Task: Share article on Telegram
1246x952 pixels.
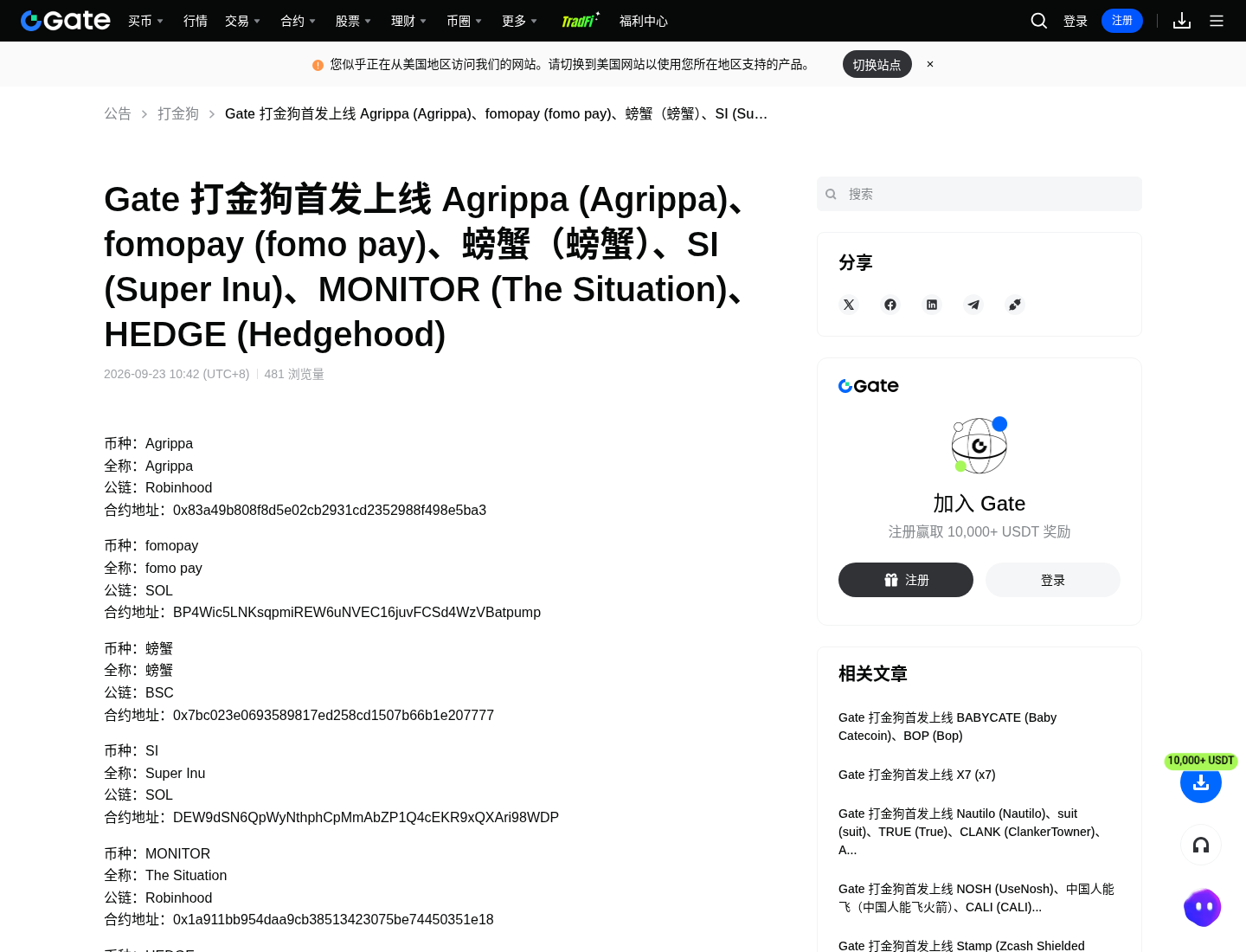Action: (x=973, y=305)
